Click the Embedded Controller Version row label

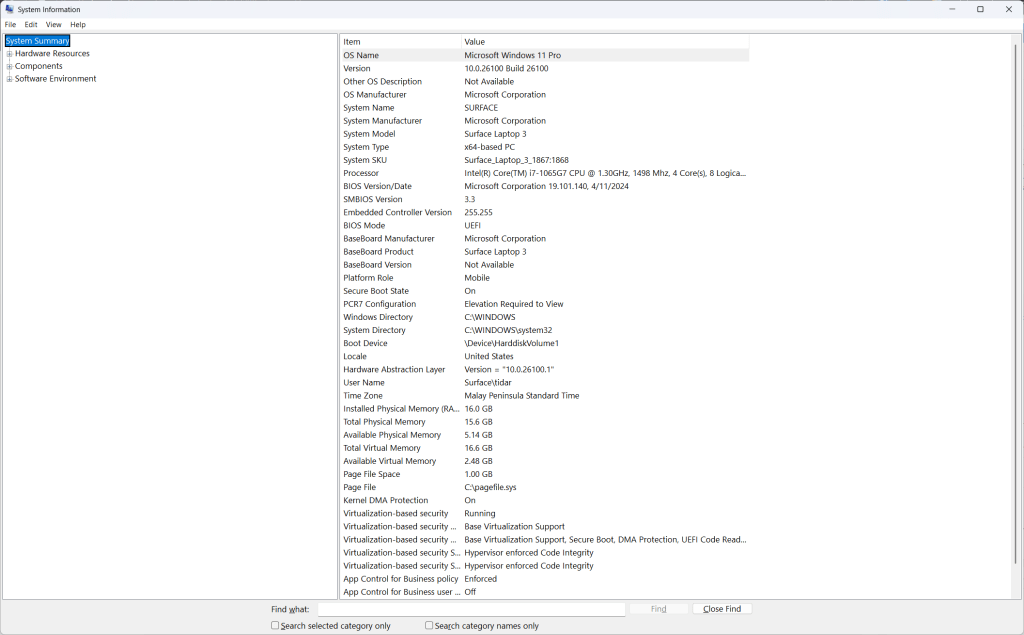(x=397, y=212)
